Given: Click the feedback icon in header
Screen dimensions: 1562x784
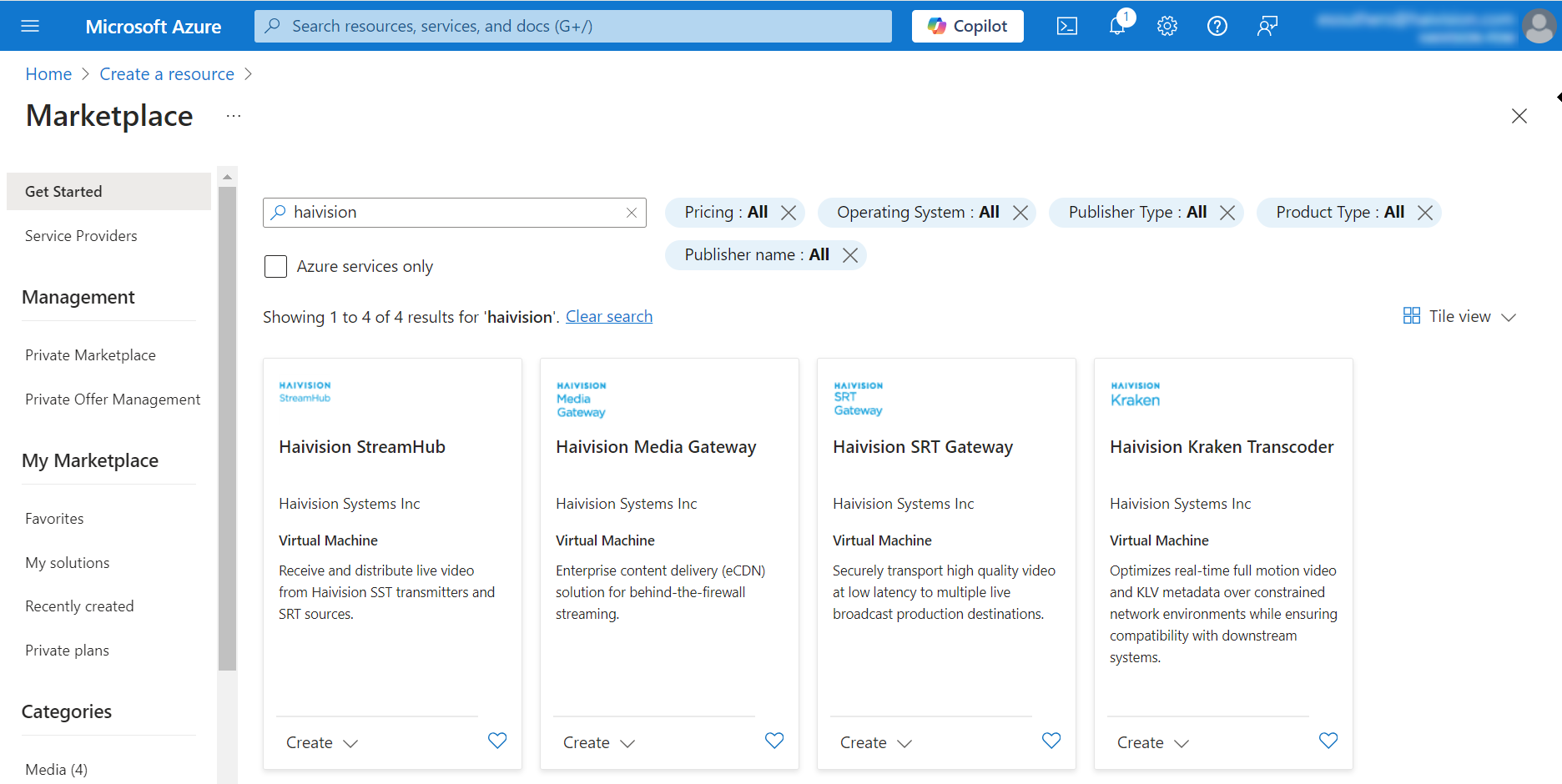Looking at the screenshot, I should pyautogui.click(x=1267, y=26).
